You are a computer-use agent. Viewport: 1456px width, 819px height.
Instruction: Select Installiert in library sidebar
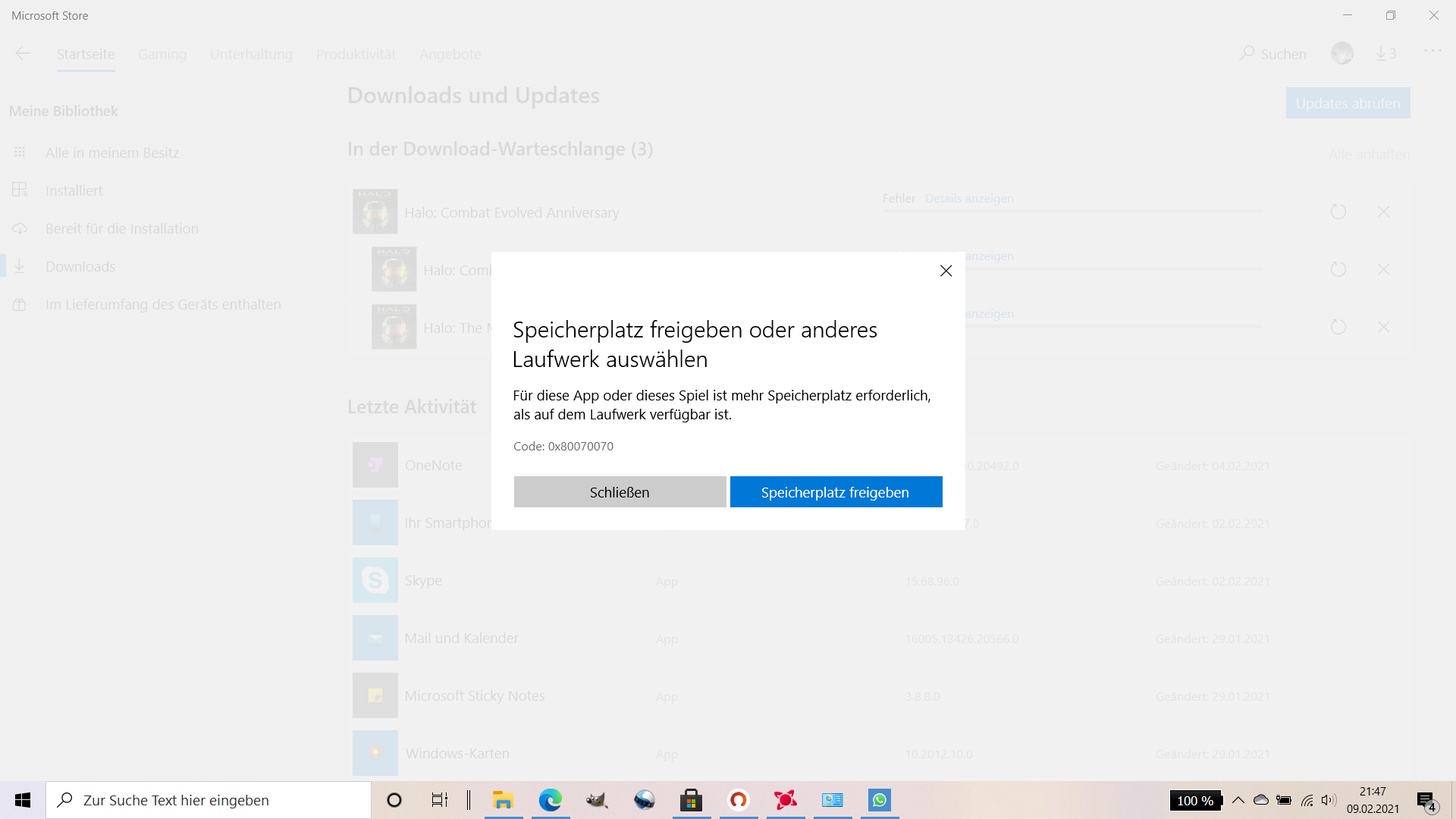[x=74, y=190]
